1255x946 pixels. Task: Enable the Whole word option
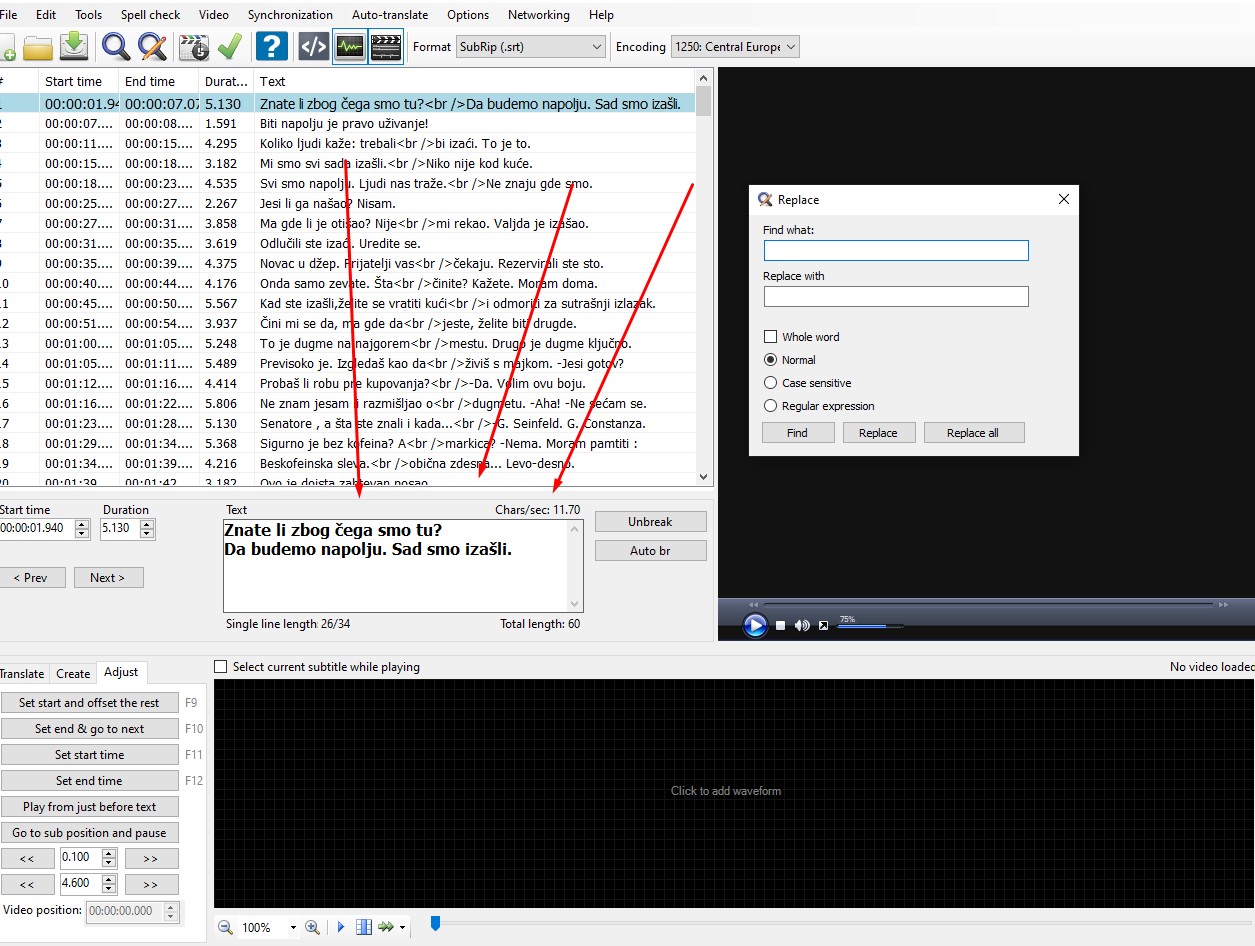[x=772, y=338]
